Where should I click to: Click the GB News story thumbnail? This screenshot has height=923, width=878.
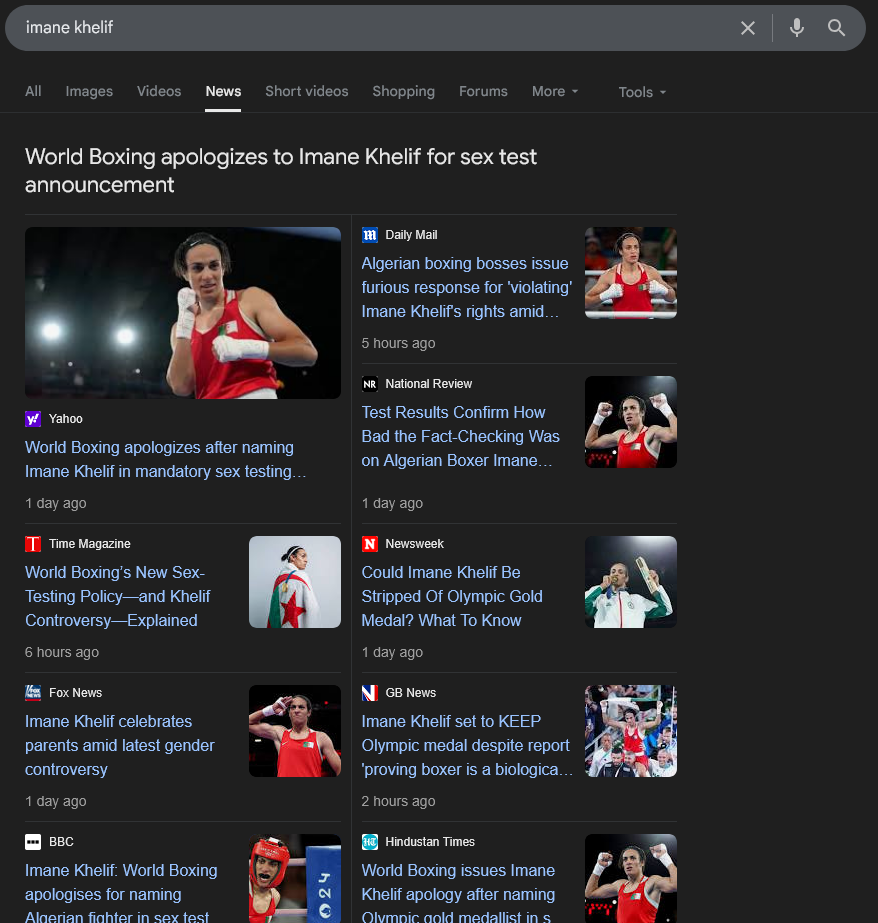(631, 731)
